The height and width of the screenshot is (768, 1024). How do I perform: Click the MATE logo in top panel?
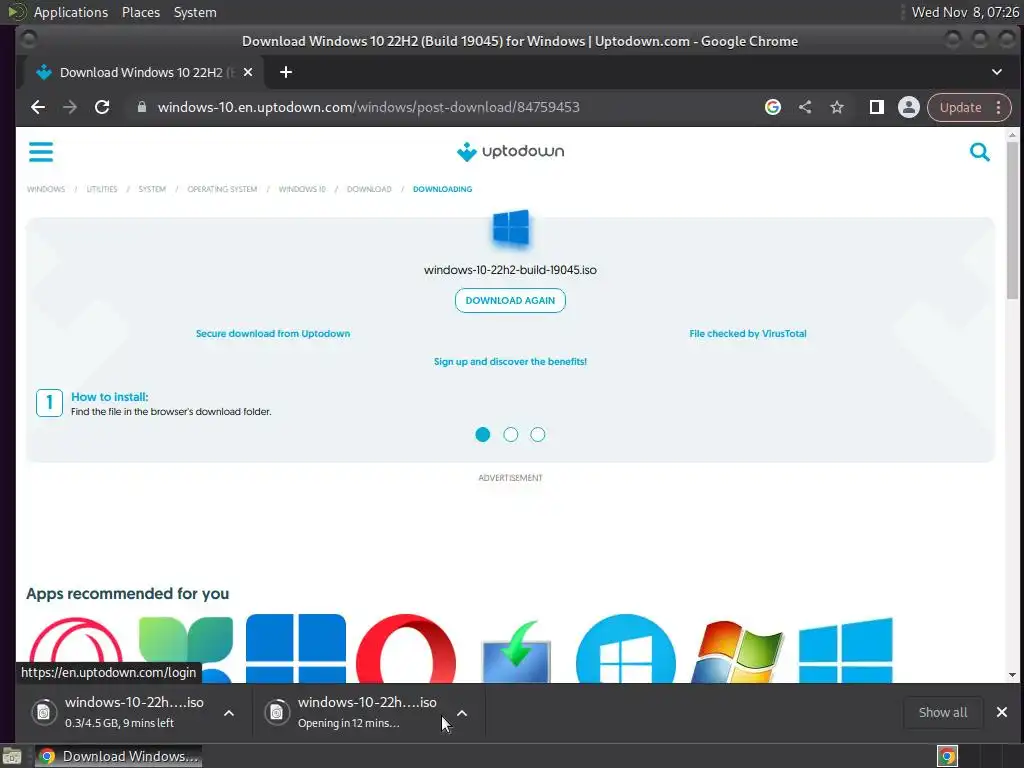(16, 12)
